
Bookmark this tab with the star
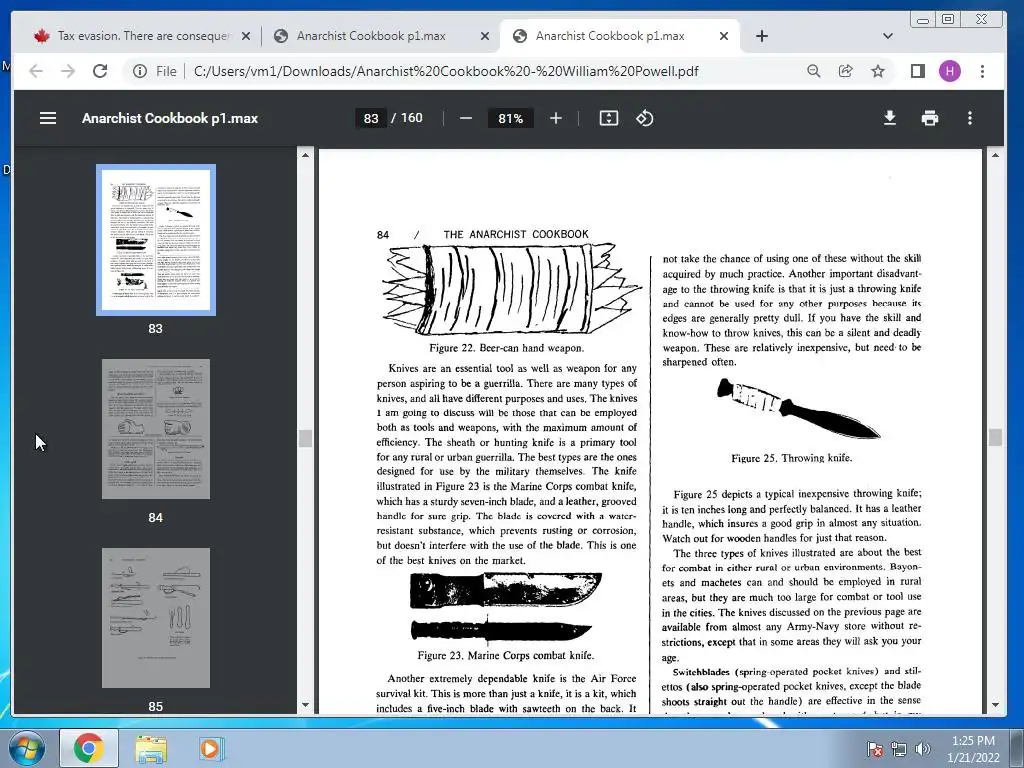(878, 71)
